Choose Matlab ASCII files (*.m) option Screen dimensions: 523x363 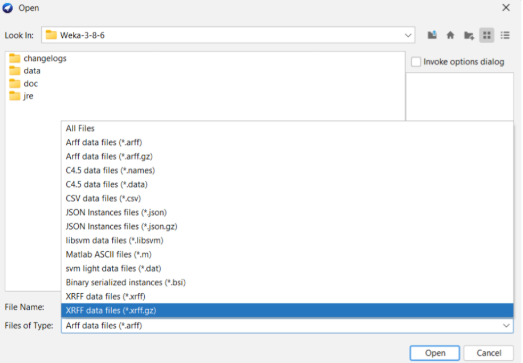[x=287, y=255]
